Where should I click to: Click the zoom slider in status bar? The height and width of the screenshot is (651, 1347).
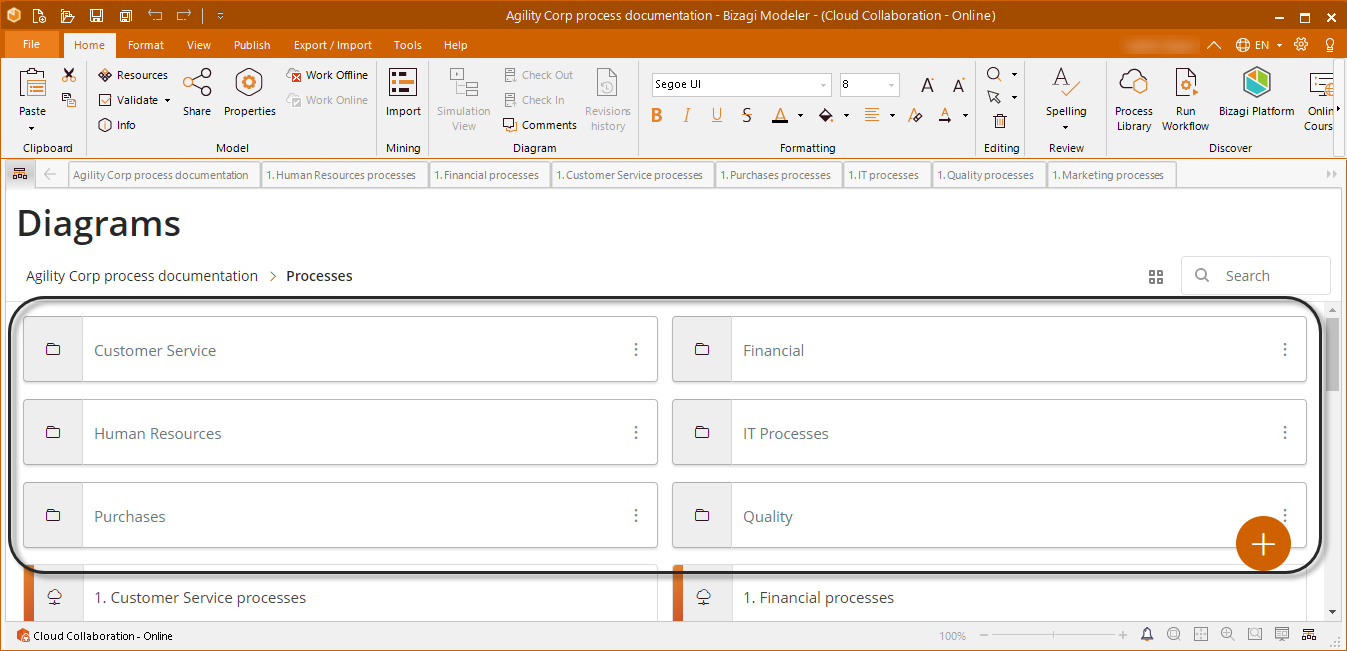[x=1054, y=635]
